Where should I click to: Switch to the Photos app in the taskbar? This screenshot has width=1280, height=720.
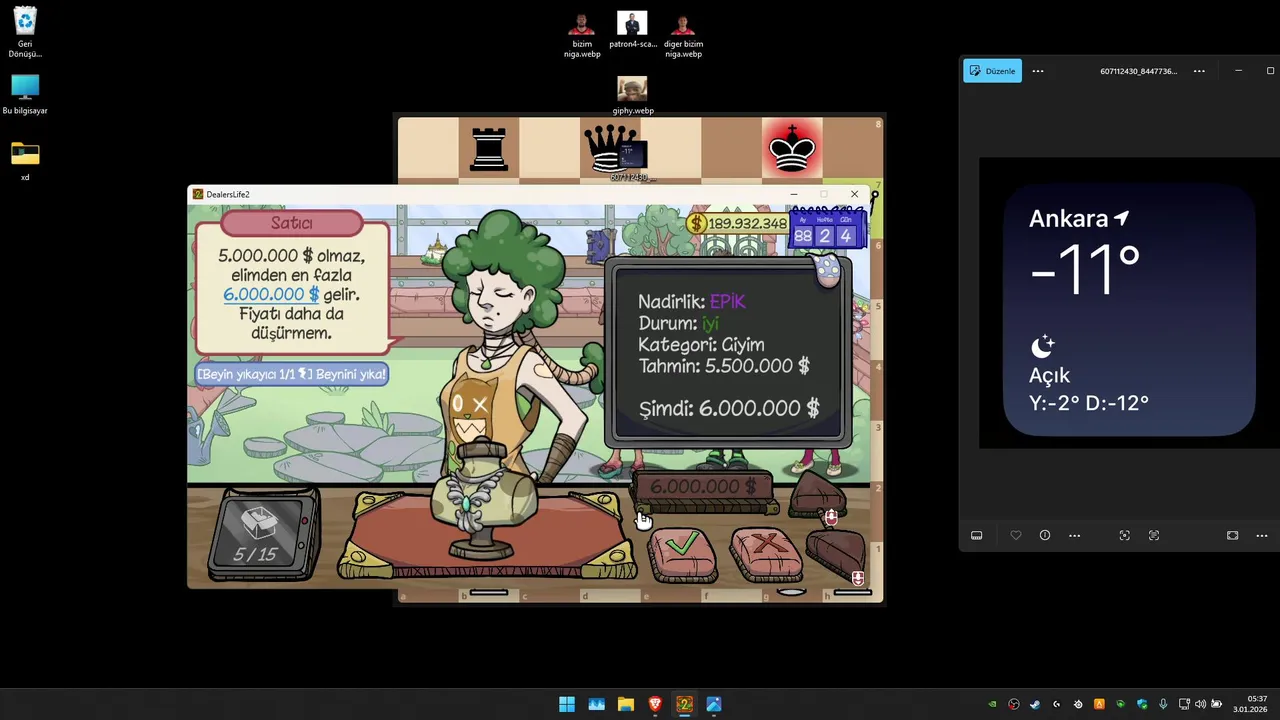tap(714, 704)
